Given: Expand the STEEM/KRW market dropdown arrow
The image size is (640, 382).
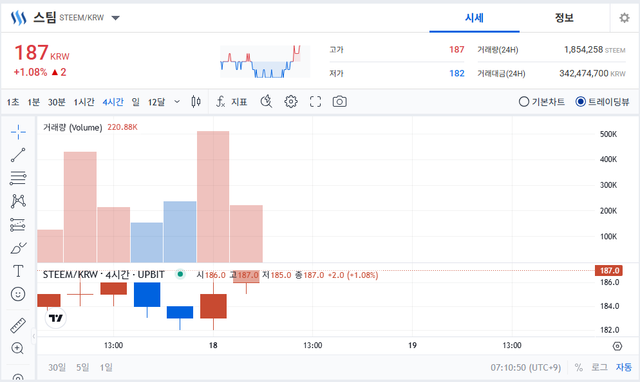Looking at the screenshot, I should [x=116, y=18].
